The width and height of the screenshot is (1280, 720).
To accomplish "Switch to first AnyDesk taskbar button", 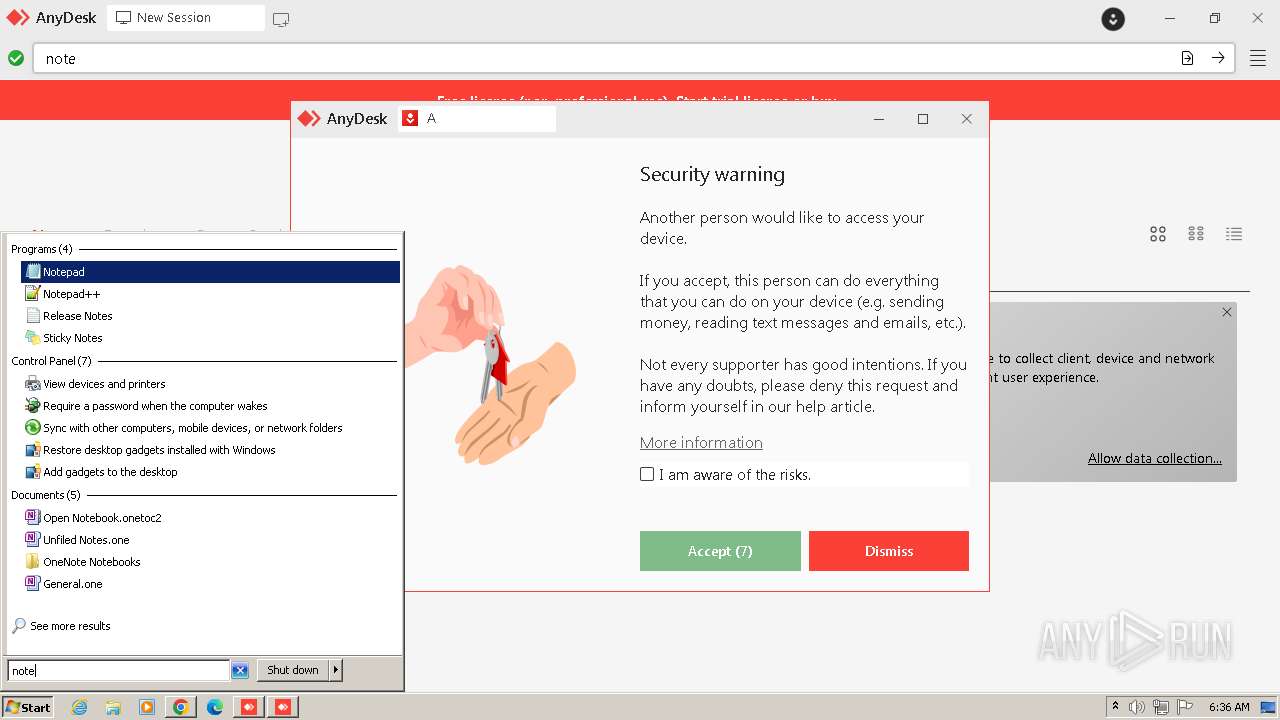I will click(x=249, y=707).
